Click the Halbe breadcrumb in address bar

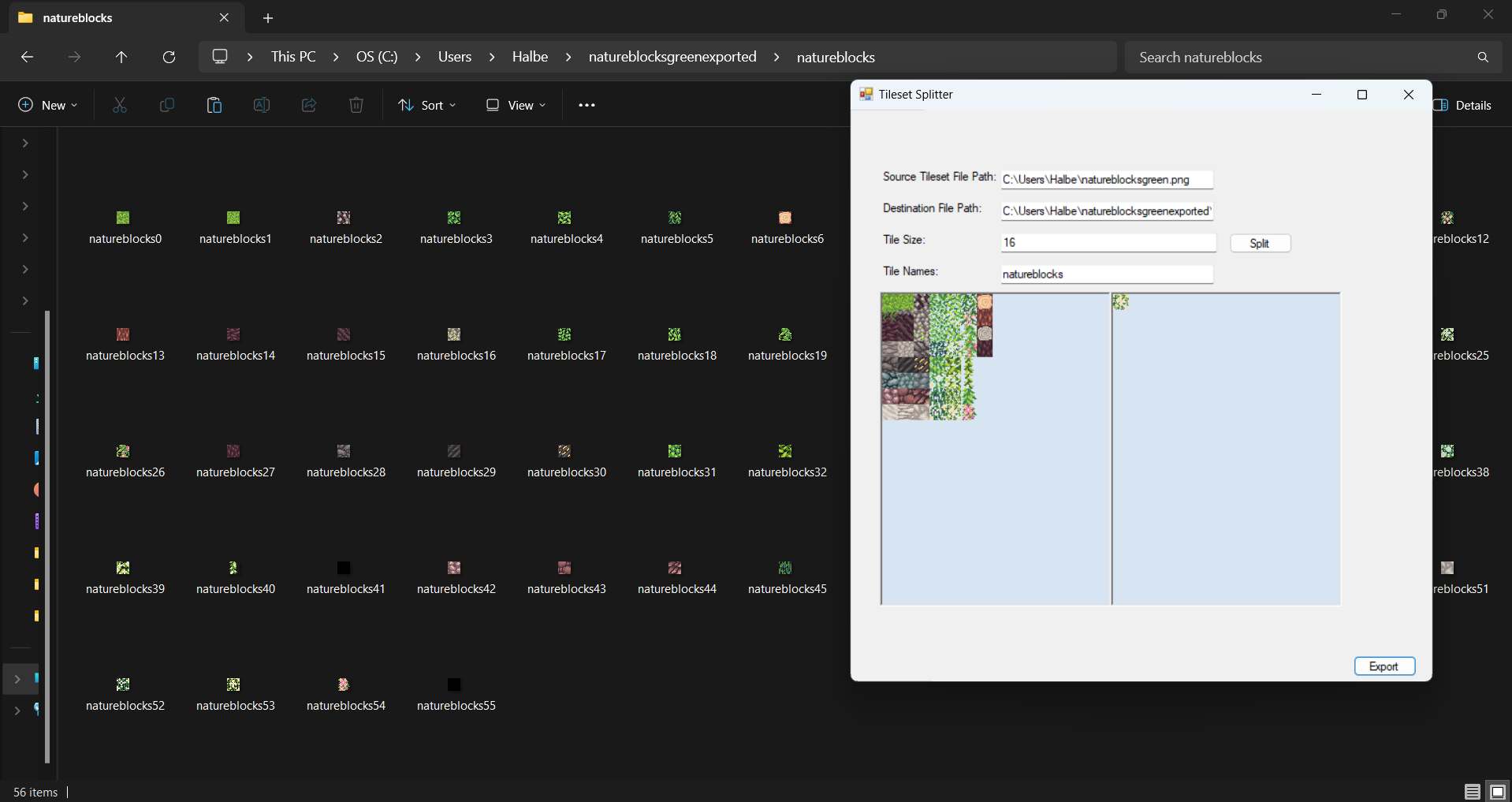click(530, 57)
